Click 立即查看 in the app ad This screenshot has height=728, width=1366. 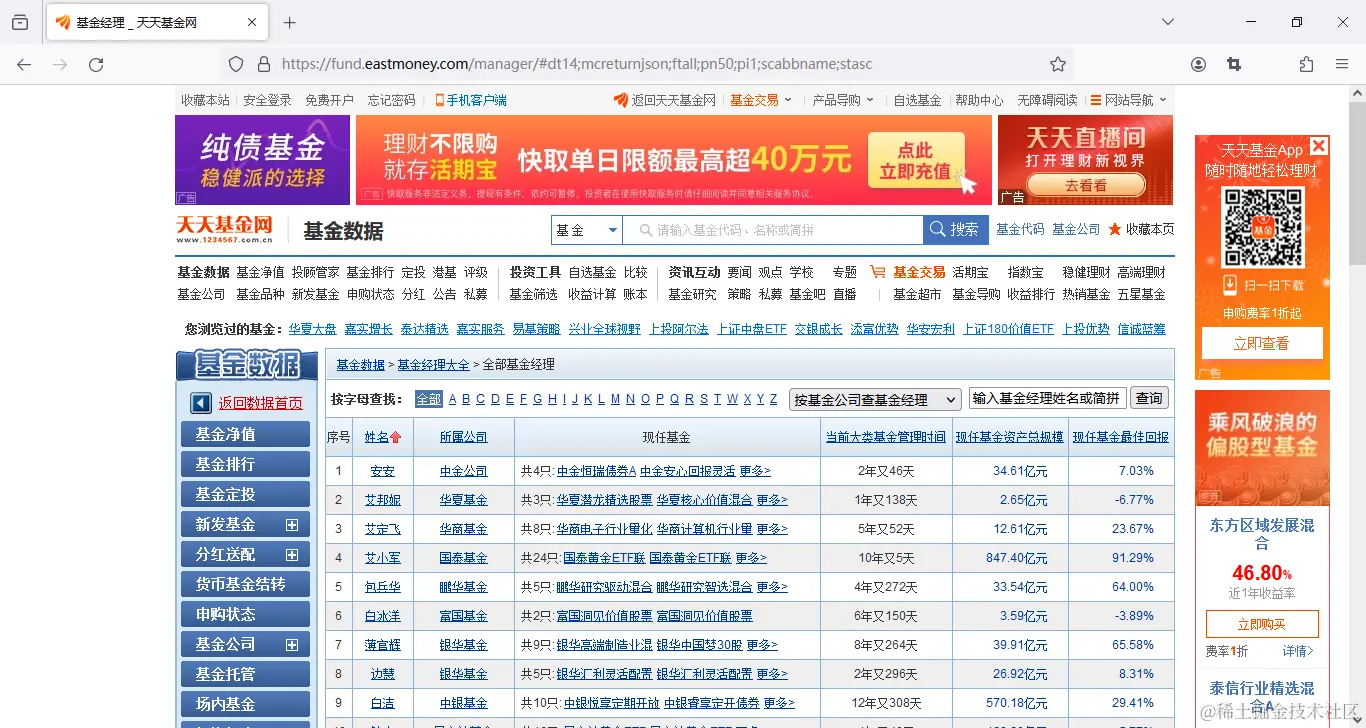(x=1262, y=343)
